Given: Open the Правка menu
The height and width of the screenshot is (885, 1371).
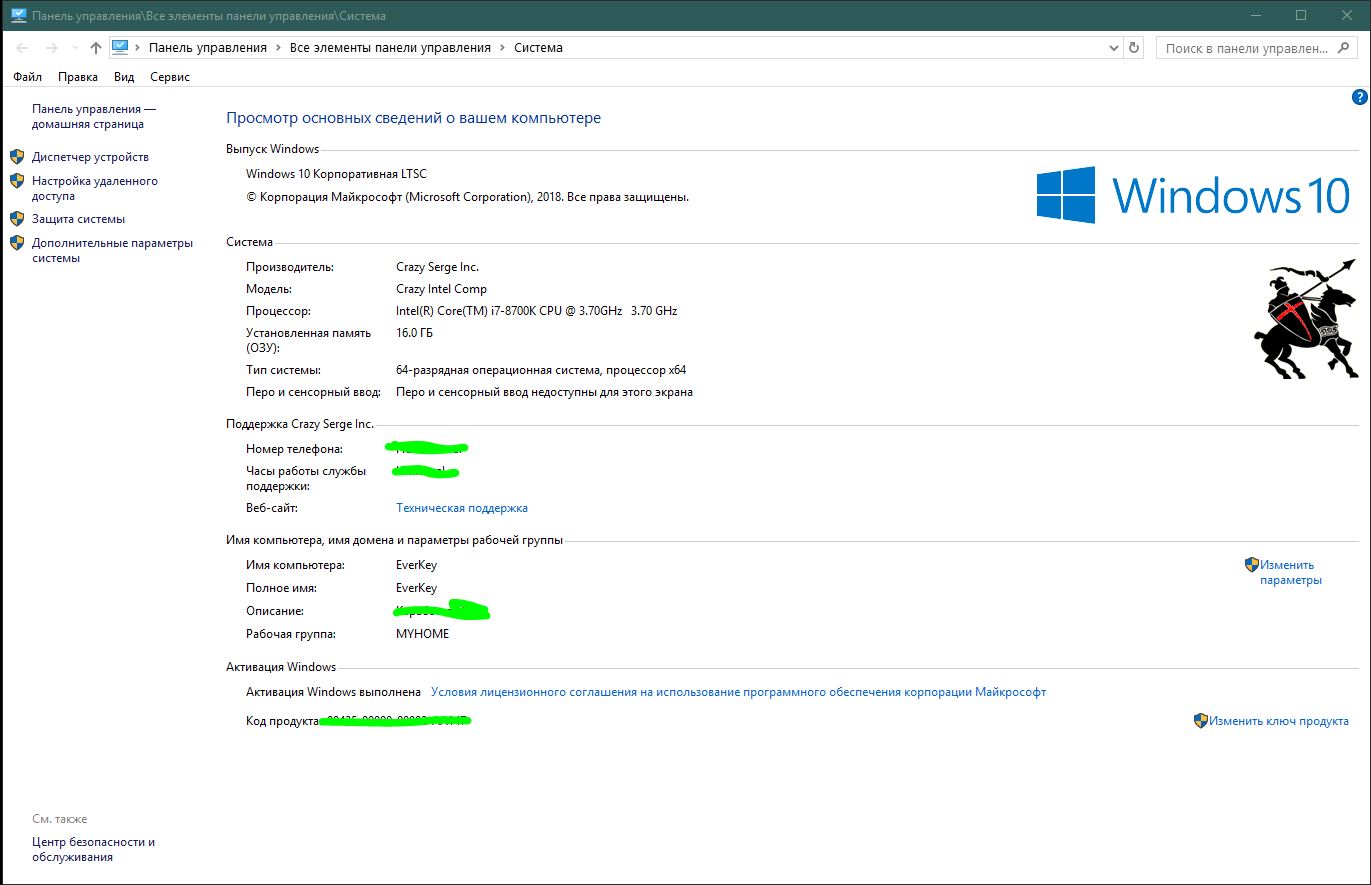Looking at the screenshot, I should click(78, 77).
